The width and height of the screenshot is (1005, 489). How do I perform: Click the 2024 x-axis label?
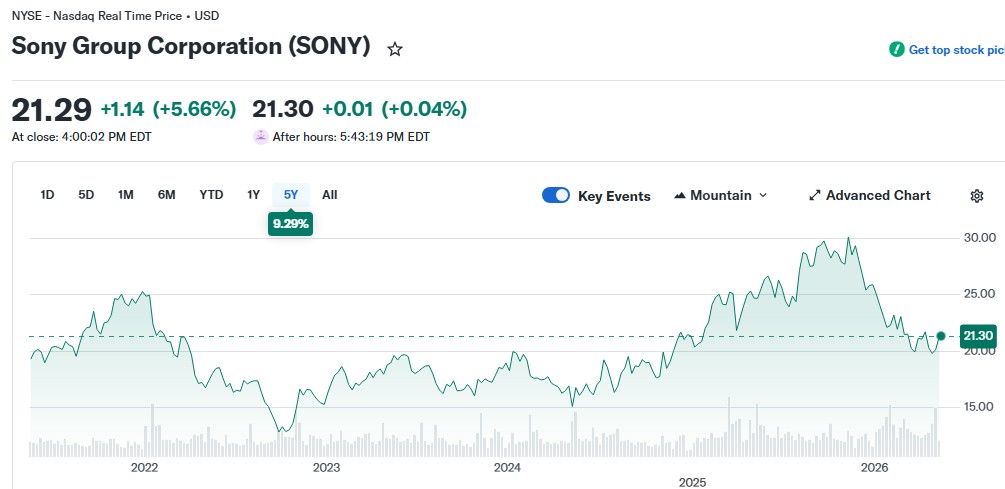(508, 468)
